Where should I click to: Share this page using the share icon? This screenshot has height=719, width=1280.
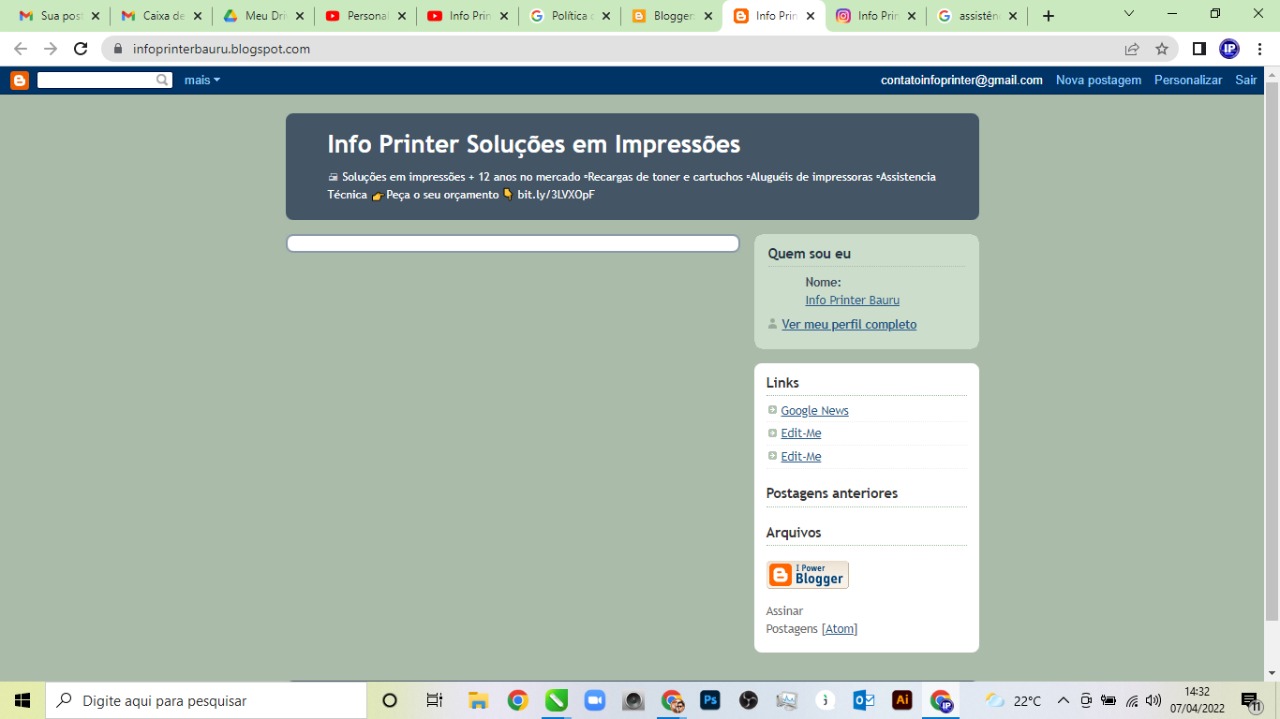[x=1132, y=49]
